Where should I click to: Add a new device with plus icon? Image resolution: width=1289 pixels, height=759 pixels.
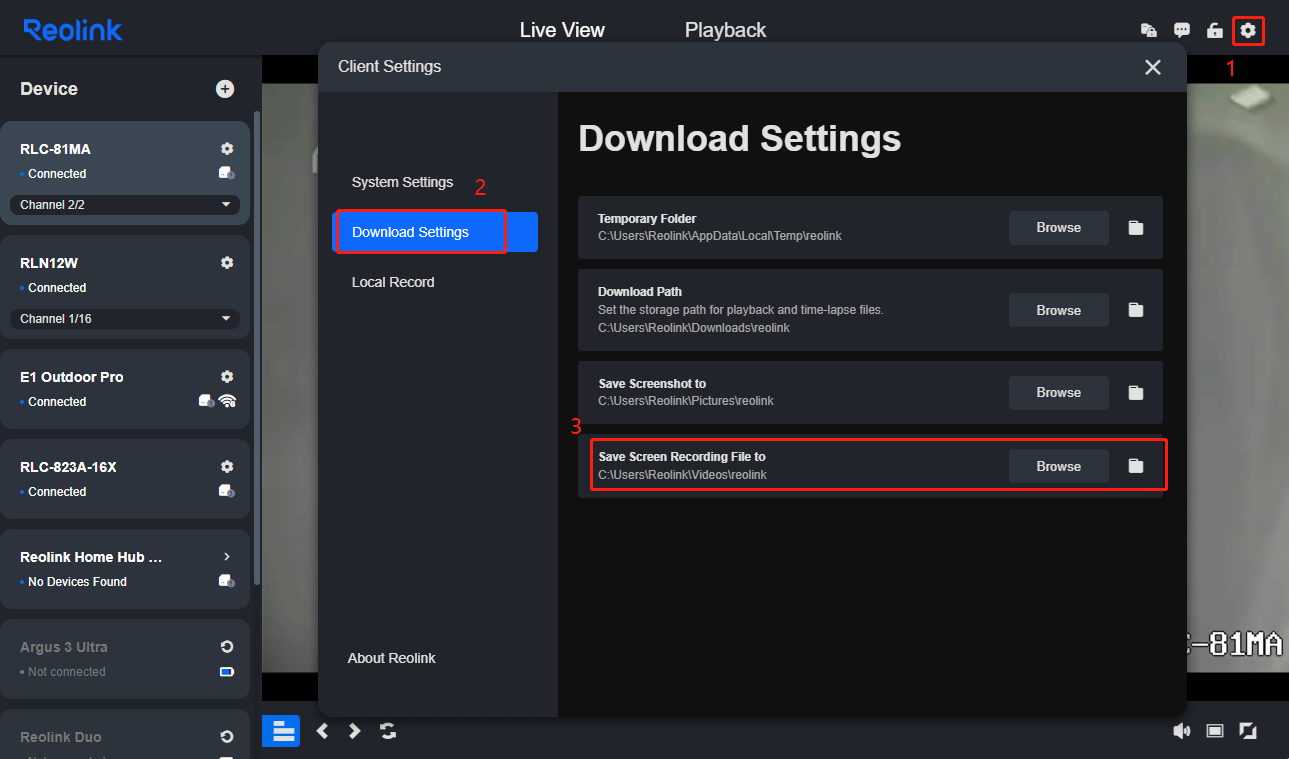pos(225,89)
